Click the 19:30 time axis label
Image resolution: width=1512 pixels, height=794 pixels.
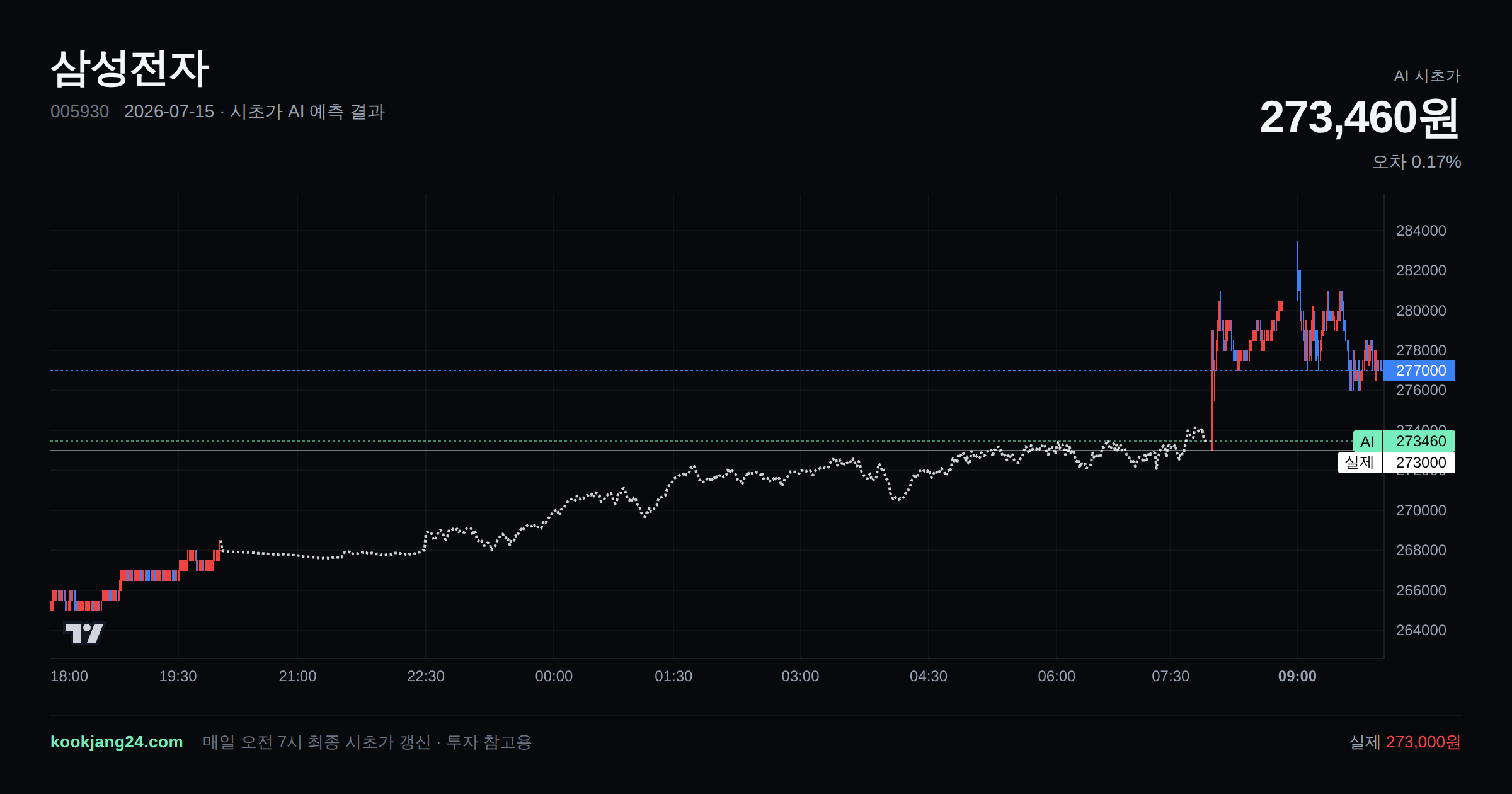[x=178, y=676]
